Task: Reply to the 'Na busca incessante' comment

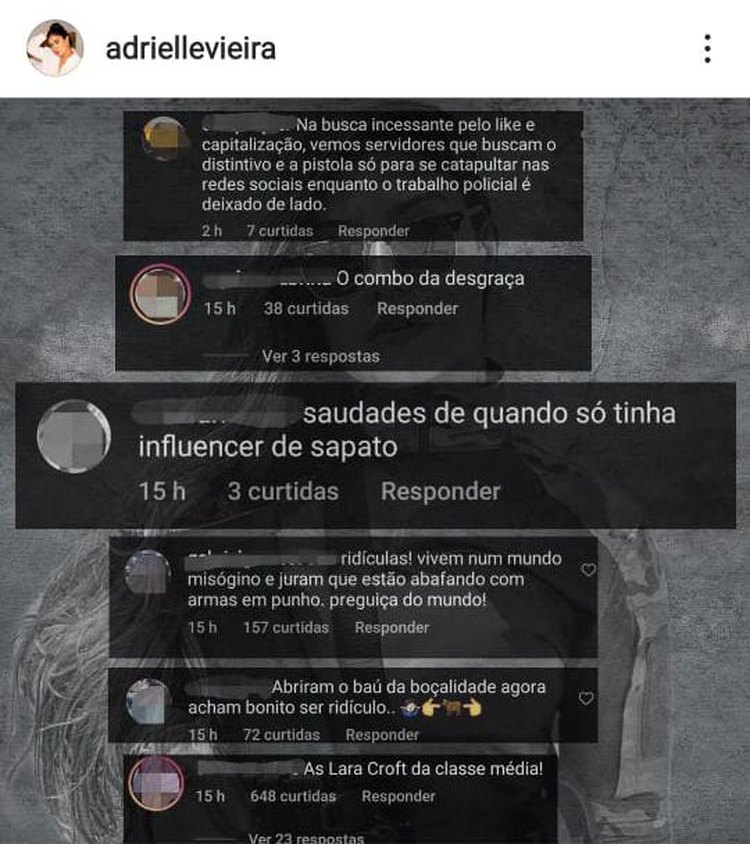Action: click(x=374, y=231)
